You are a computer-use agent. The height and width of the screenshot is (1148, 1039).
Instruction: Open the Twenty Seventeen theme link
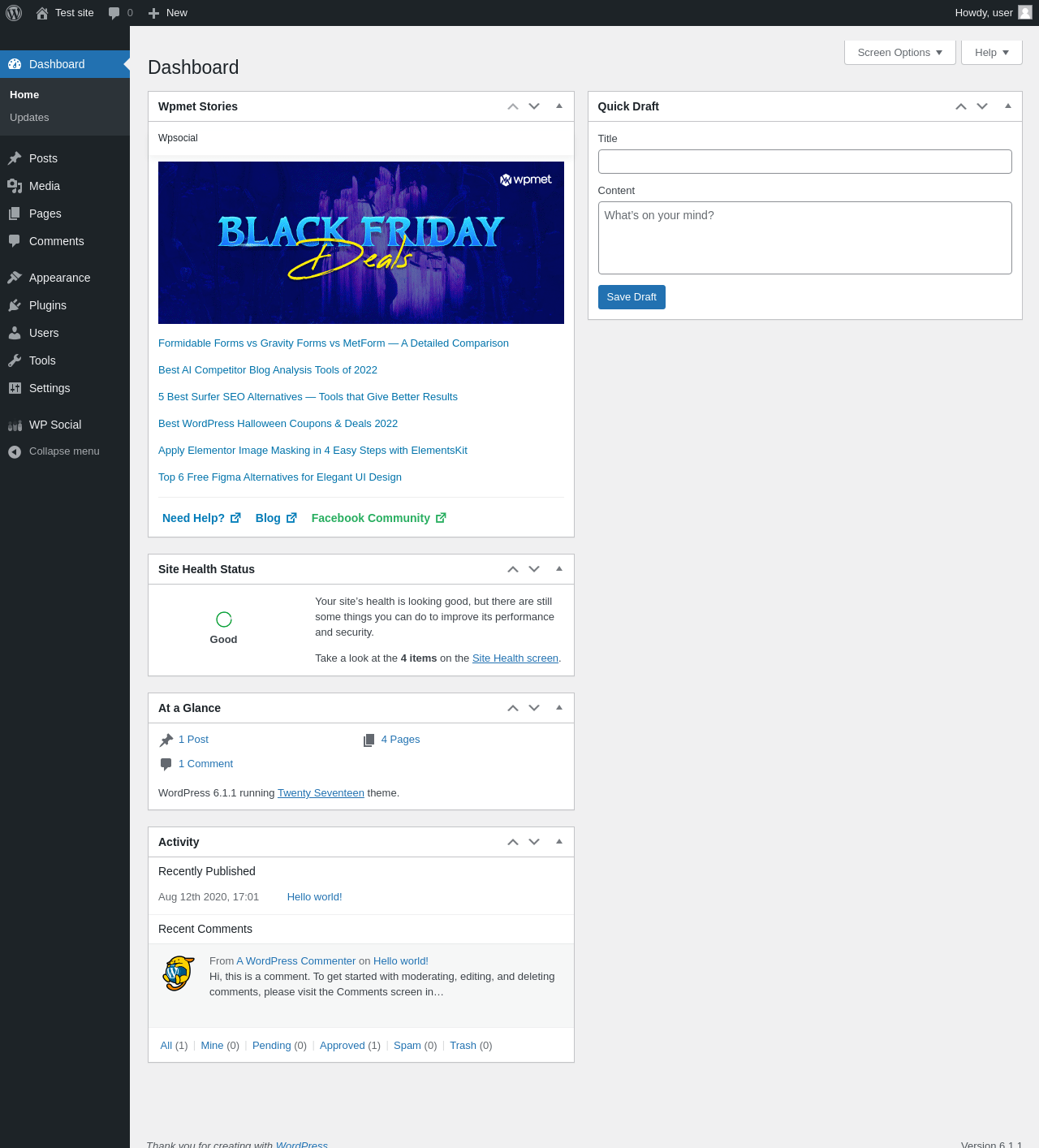[321, 793]
